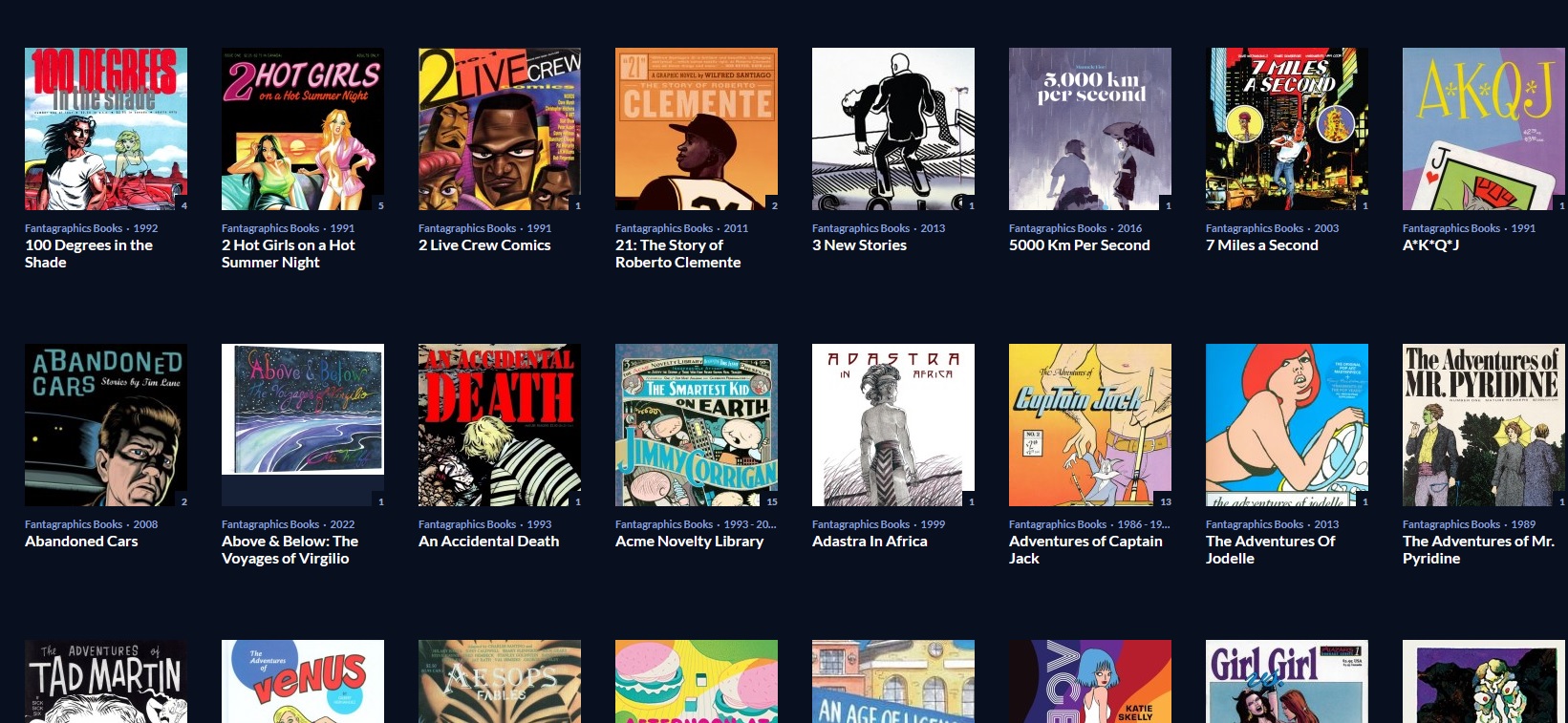This screenshot has width=1568, height=723.
Task: Open the Adventures of Venus cover
Action: 303,681
